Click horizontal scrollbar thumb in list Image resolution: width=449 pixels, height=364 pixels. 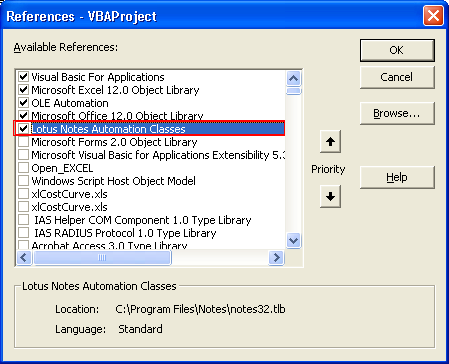pyautogui.click(x=102, y=257)
